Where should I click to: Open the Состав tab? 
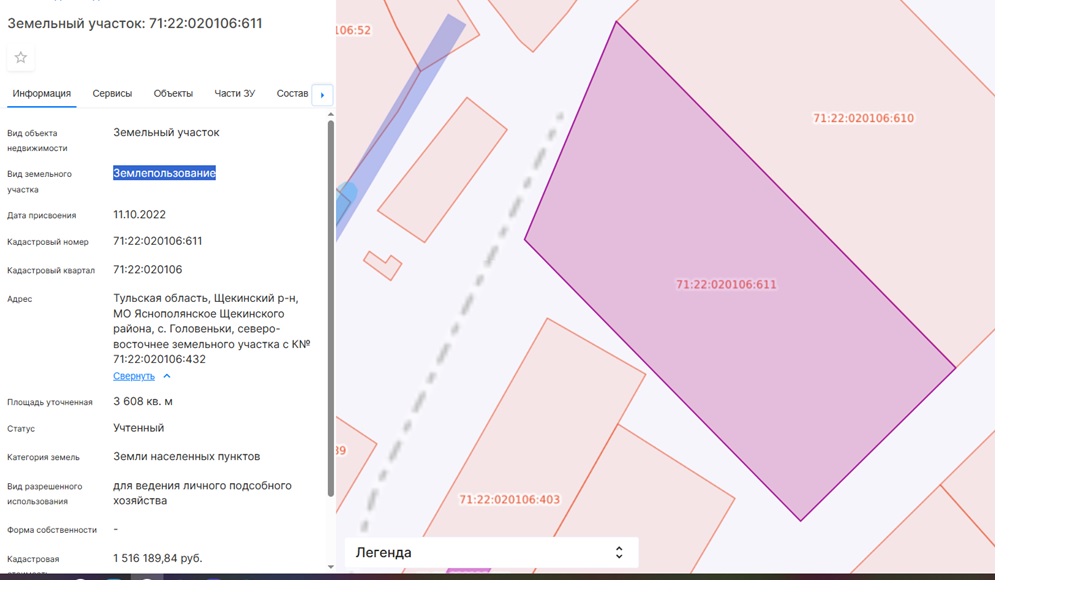pyautogui.click(x=292, y=94)
